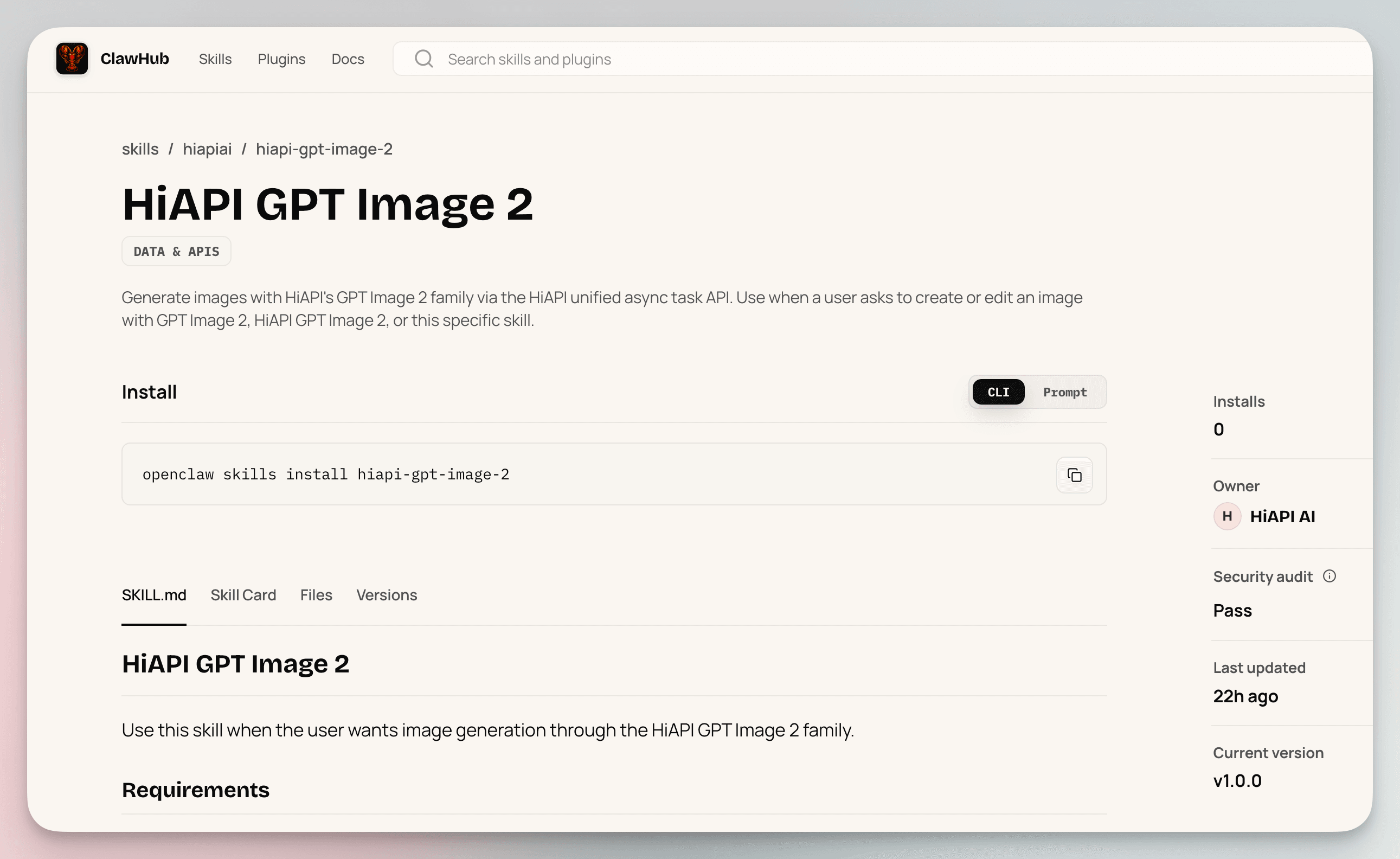Go to hiapiai breadcrumb link
Image resolution: width=1400 pixels, height=859 pixels.
point(207,149)
